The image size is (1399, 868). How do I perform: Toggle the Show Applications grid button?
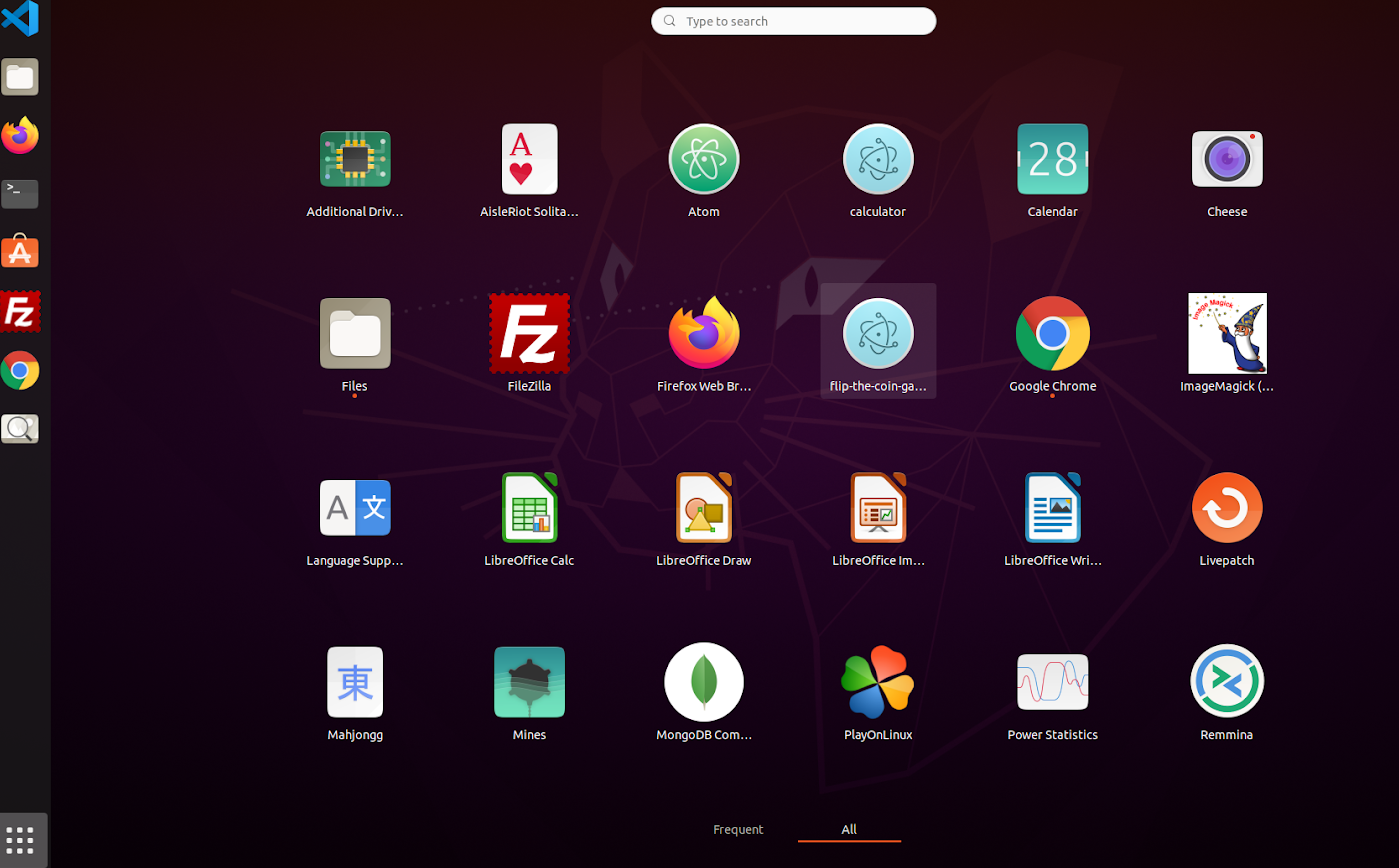pos(20,840)
